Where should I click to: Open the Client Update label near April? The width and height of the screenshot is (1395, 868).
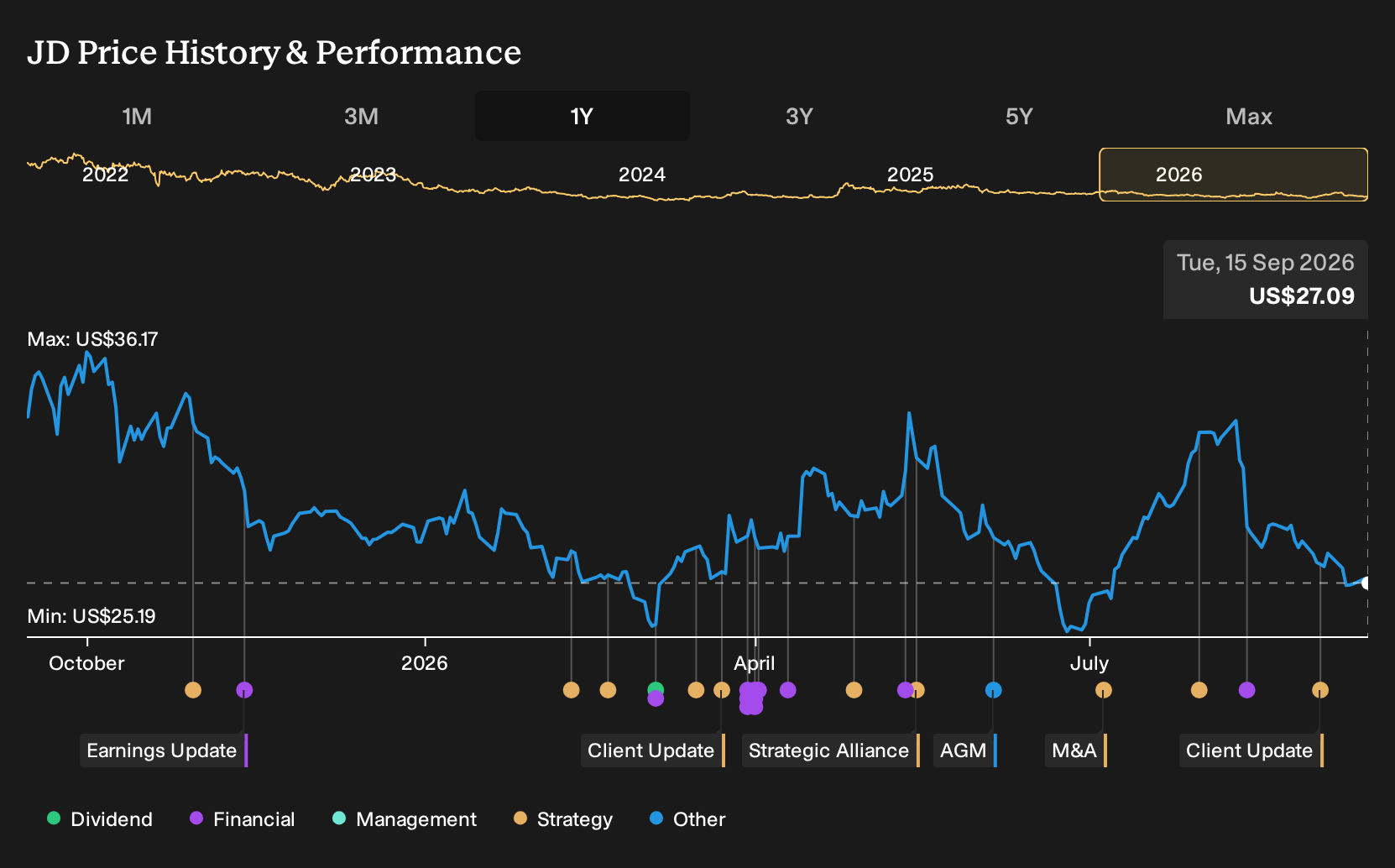653,750
